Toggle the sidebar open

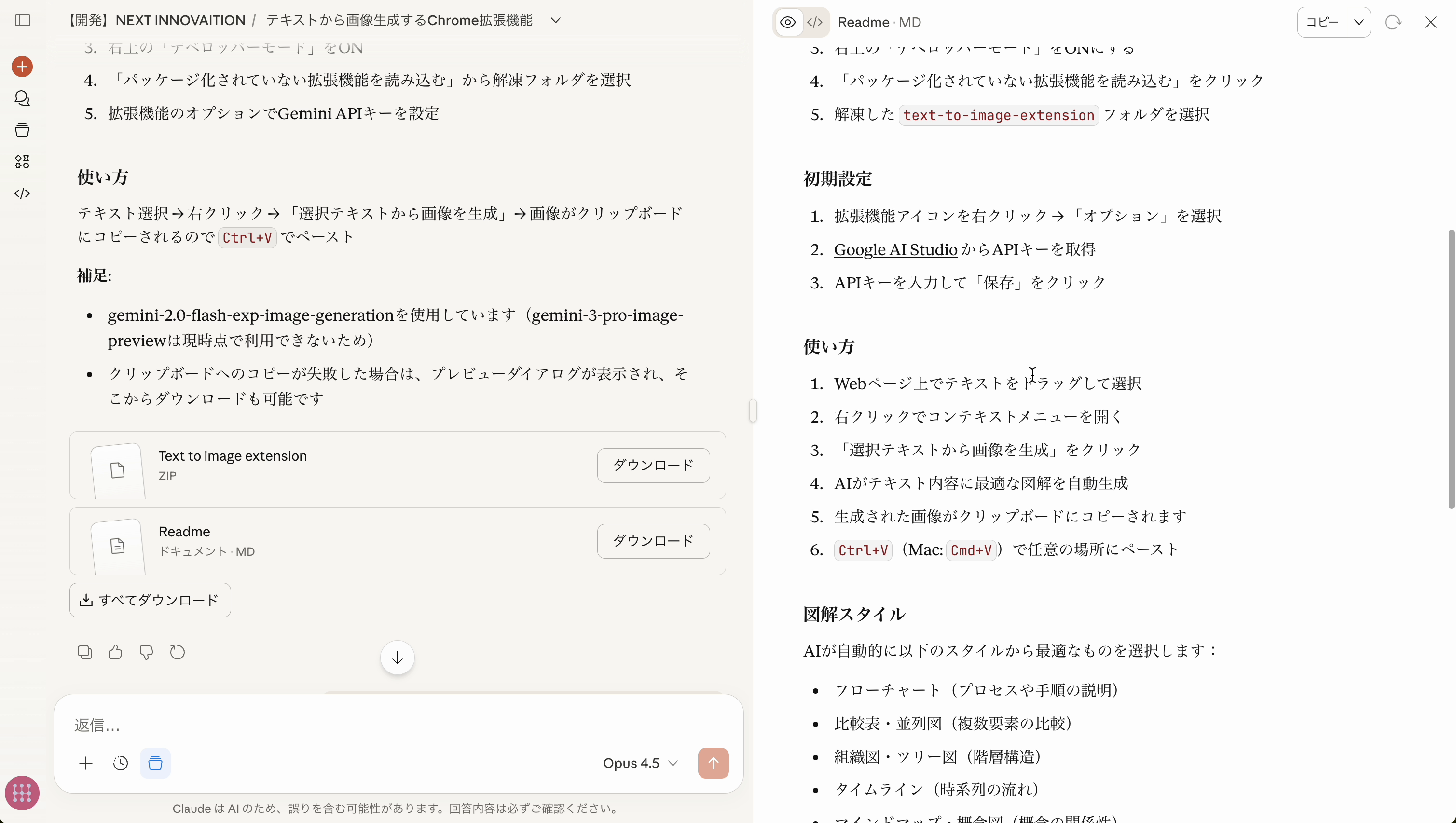coord(22,21)
